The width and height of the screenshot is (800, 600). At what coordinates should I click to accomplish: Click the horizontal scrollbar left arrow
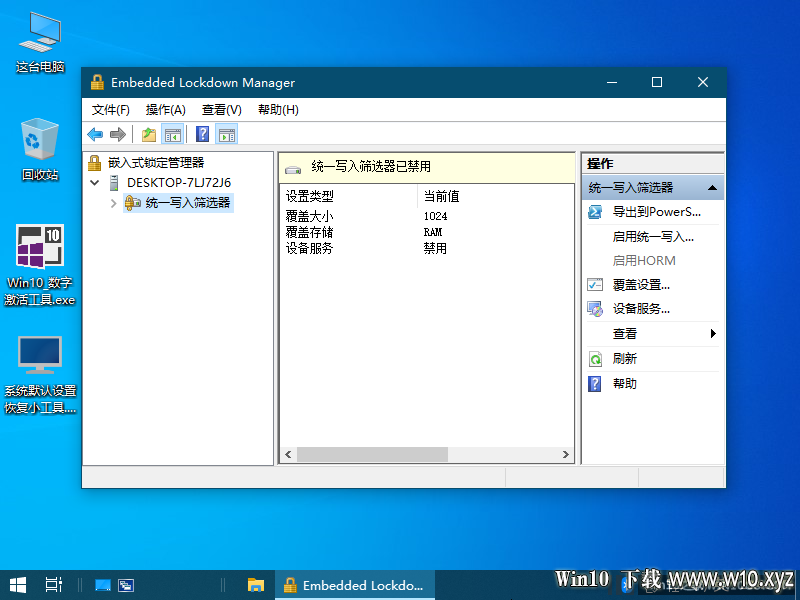click(288, 454)
